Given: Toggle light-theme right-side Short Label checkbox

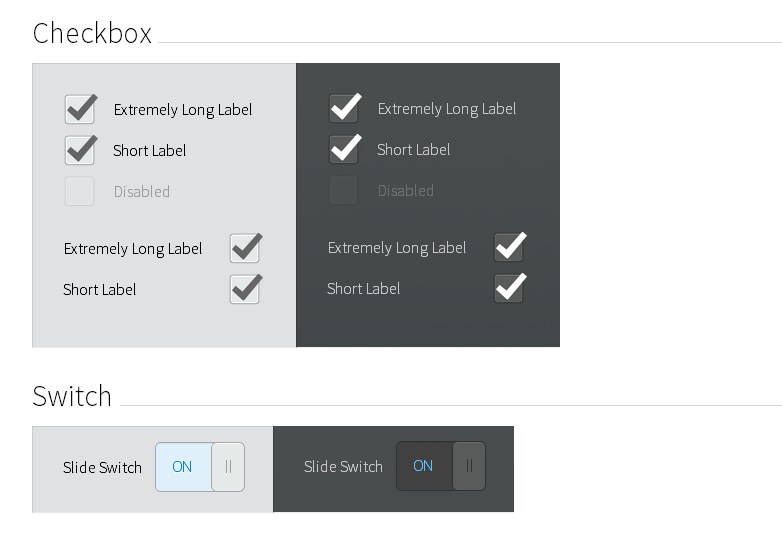Looking at the screenshot, I should click(245, 289).
